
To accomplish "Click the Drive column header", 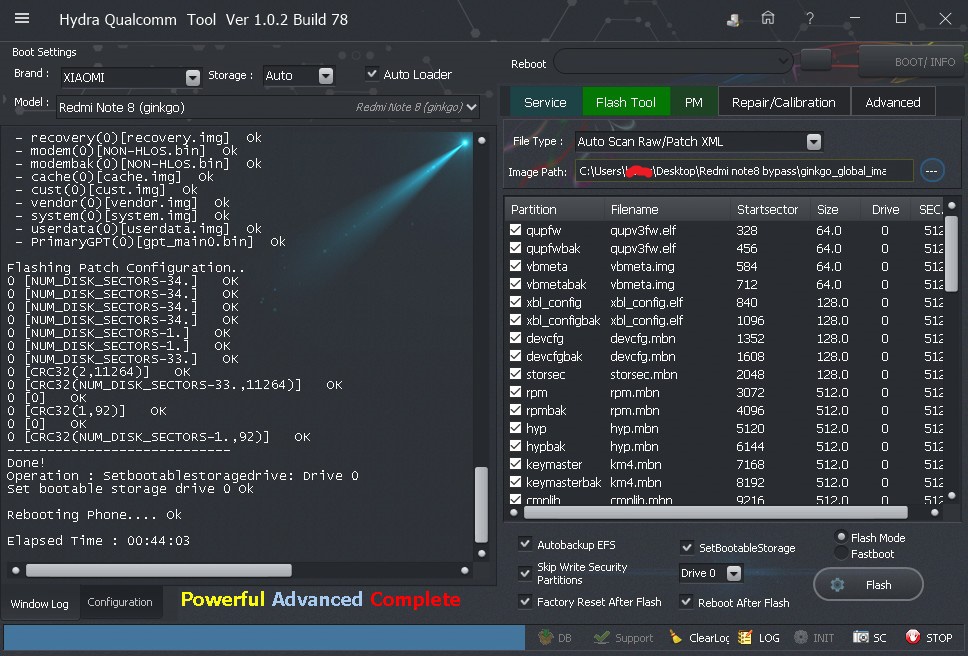I will [x=885, y=209].
